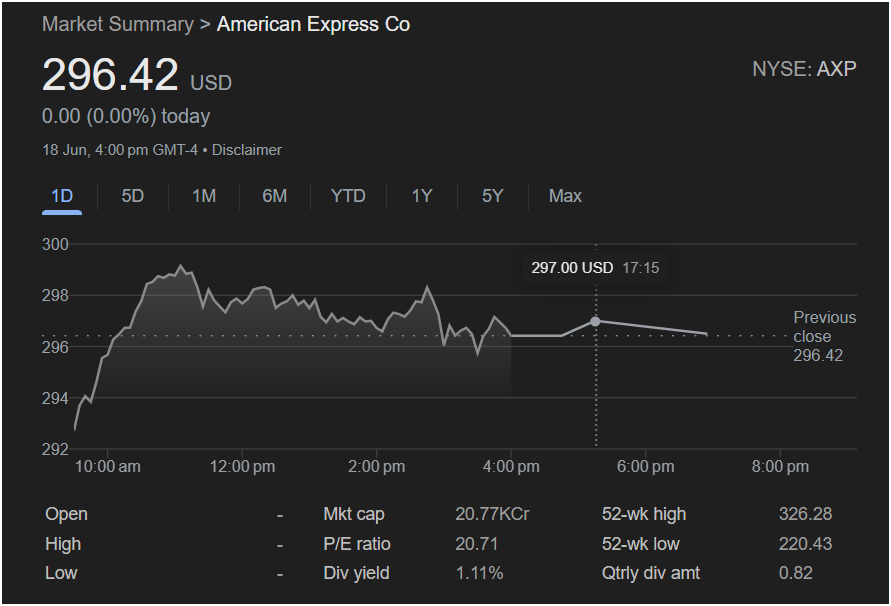The height and width of the screenshot is (606, 891).
Task: Click the Open stat label
Action: (66, 514)
